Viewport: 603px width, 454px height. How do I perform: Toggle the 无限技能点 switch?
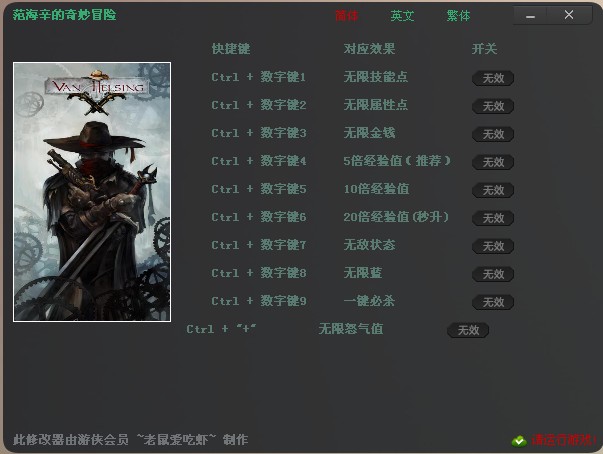click(493, 78)
